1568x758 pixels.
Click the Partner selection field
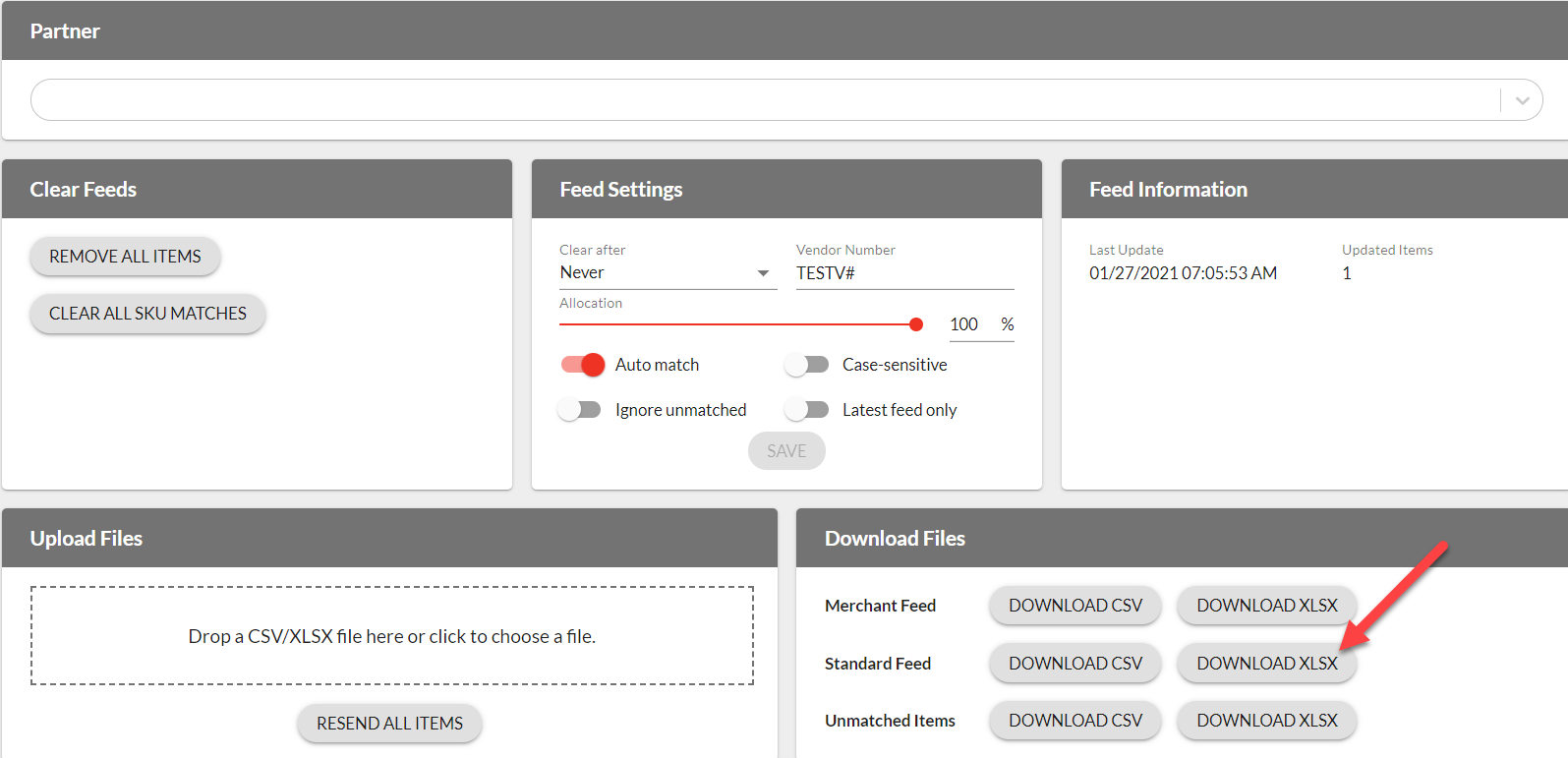[x=757, y=100]
